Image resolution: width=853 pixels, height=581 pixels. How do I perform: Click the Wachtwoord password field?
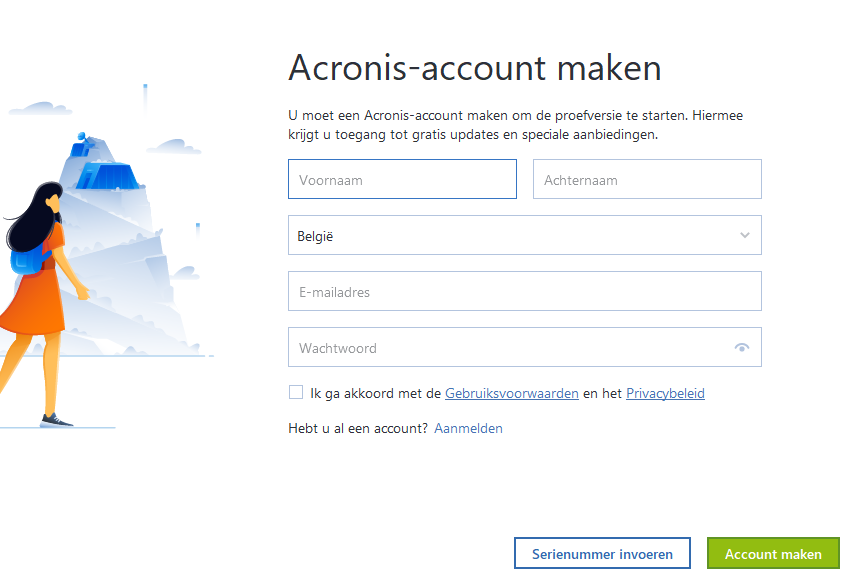510,348
